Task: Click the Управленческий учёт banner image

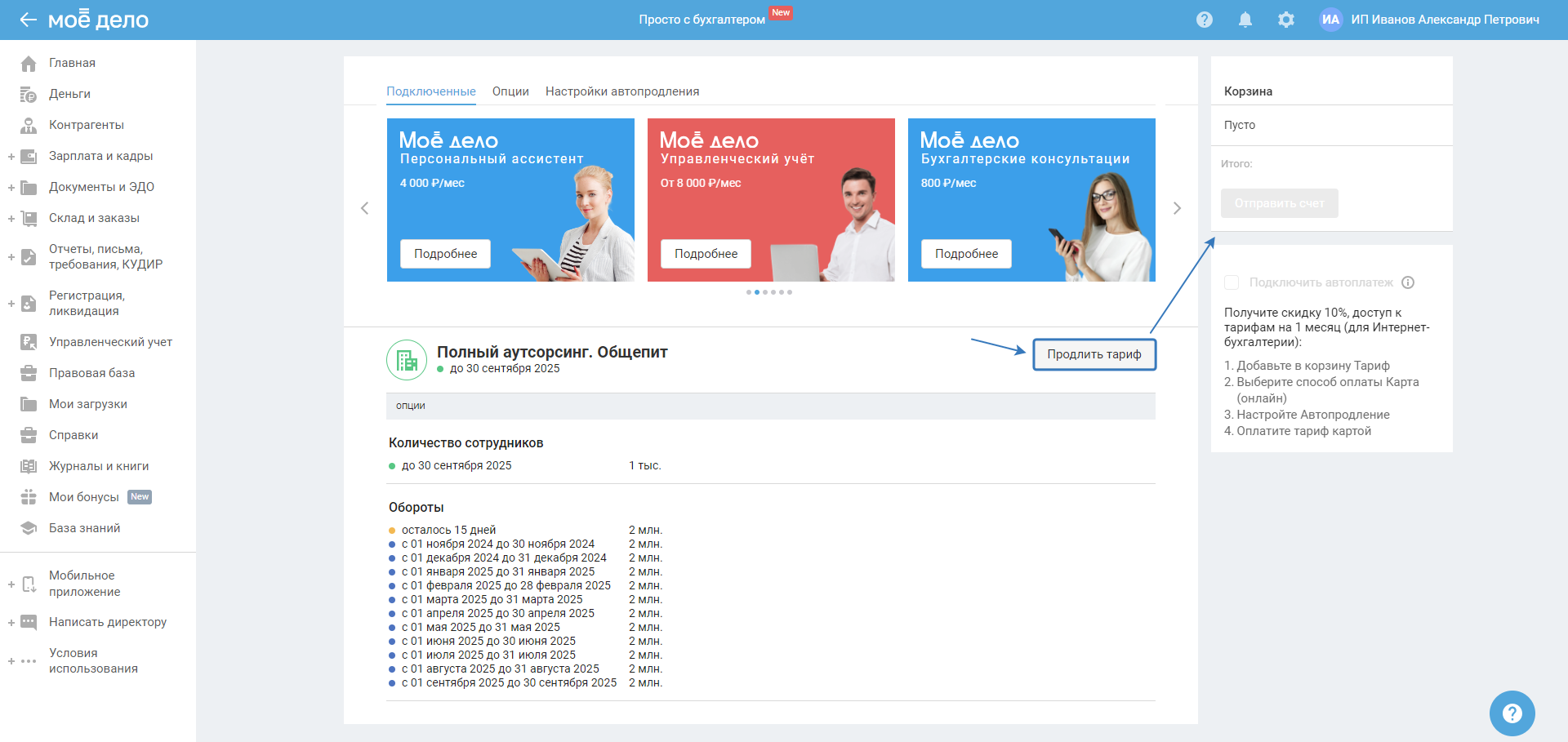Action: click(x=771, y=200)
